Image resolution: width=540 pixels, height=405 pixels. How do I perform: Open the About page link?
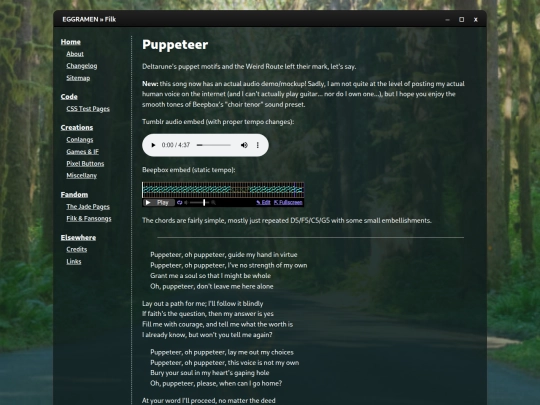[x=75, y=54]
